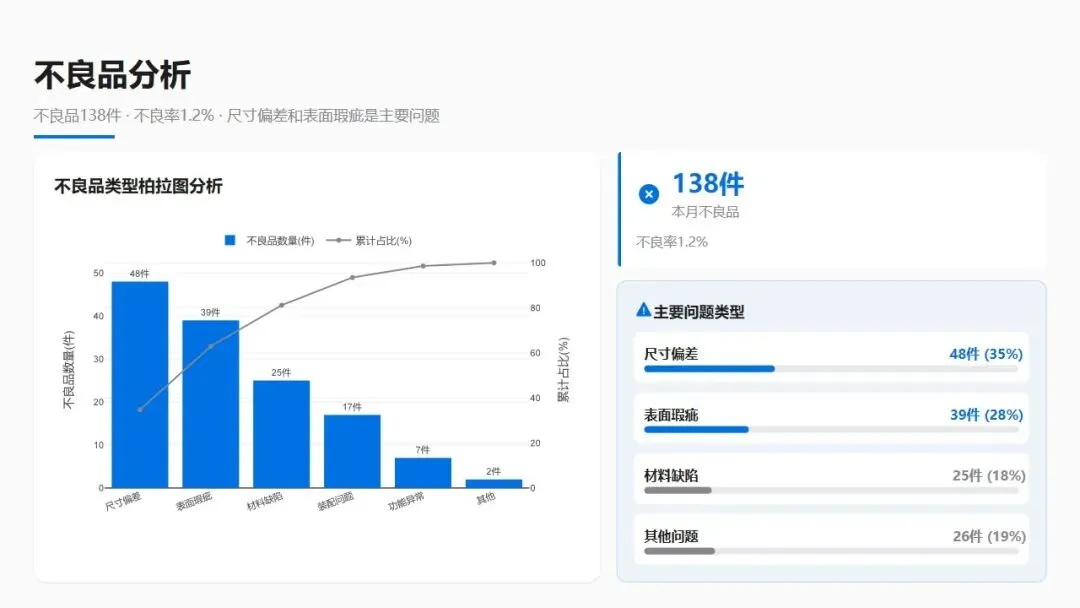Click the 100 tick on the right axis
The height and width of the screenshot is (608, 1080).
tap(538, 263)
